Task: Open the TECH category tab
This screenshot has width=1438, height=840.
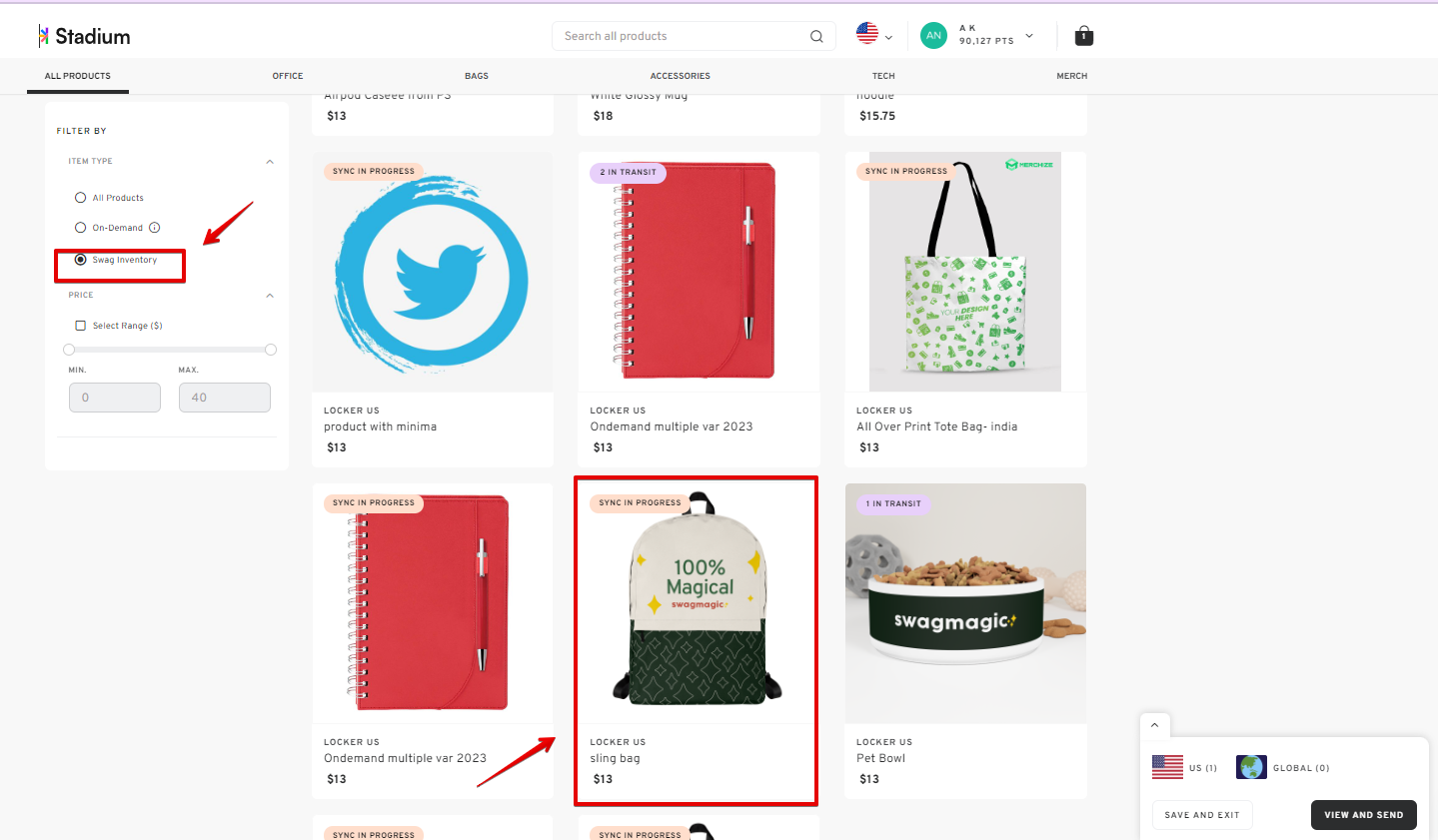Action: tap(882, 75)
